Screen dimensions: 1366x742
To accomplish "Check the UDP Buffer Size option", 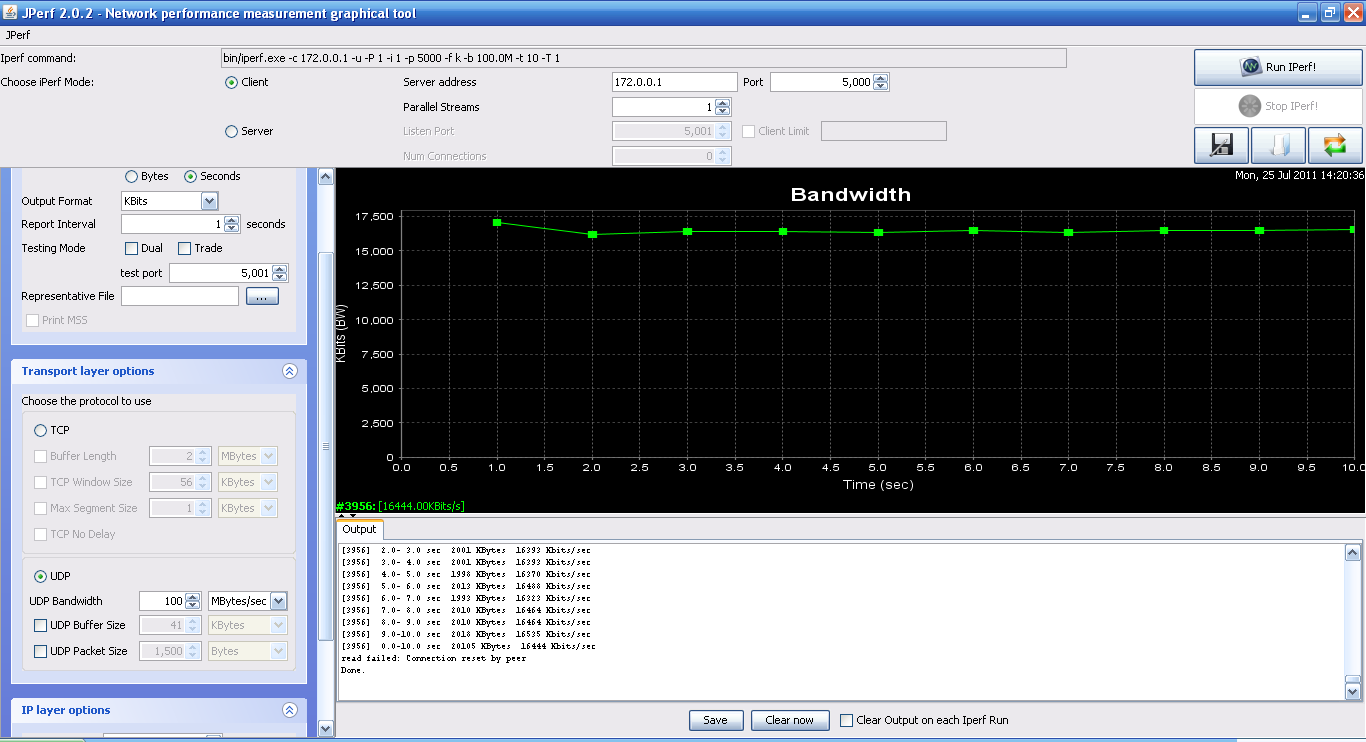I will pyautogui.click(x=41, y=625).
